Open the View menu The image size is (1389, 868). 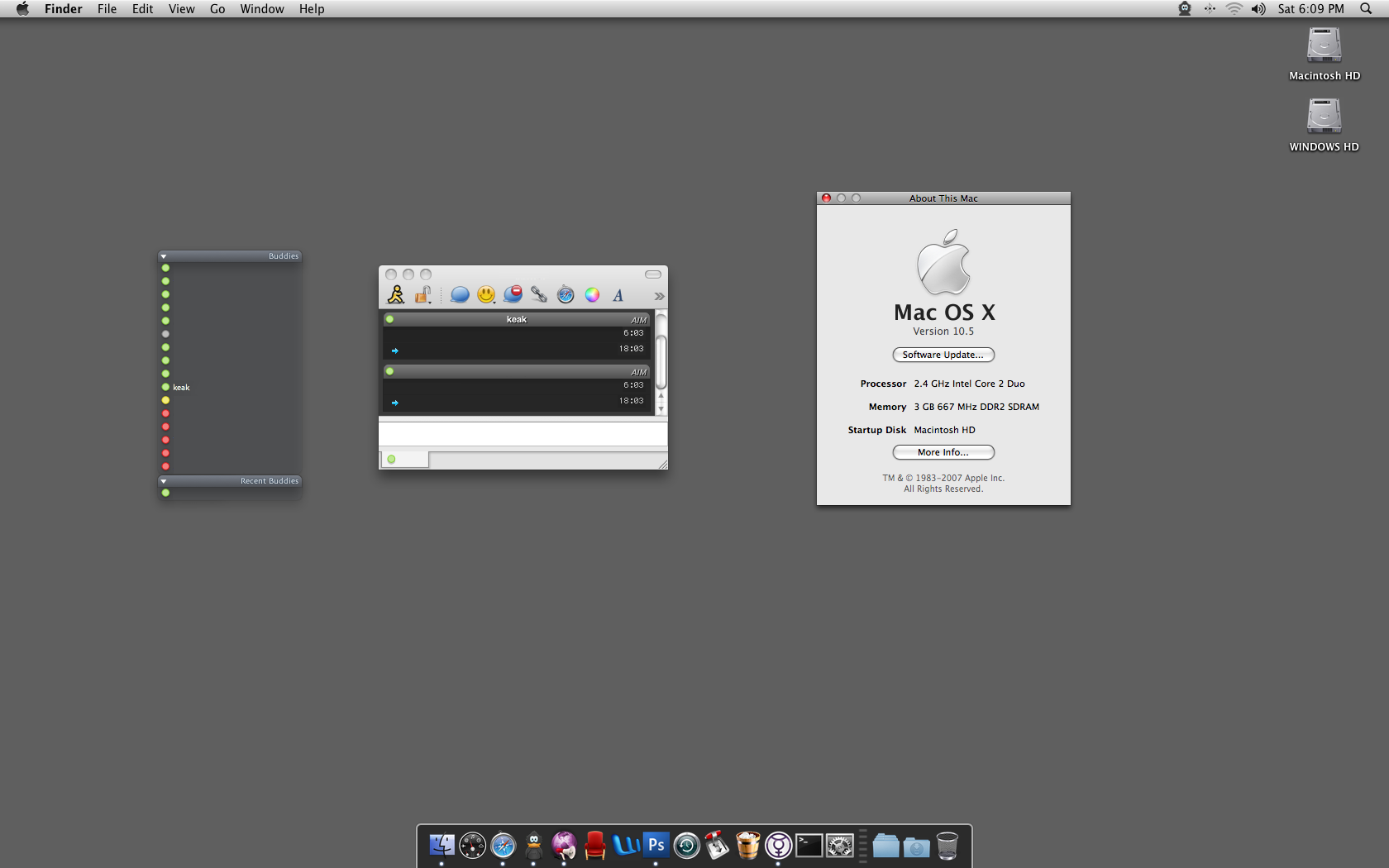pos(182,9)
